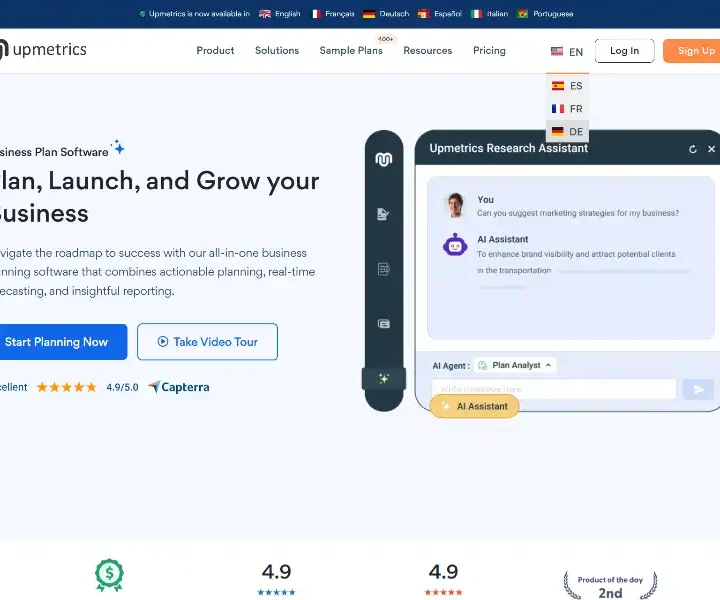Activate the AI sparkle icon in sidebar
Screen dimensions: 720x600
(x=384, y=378)
